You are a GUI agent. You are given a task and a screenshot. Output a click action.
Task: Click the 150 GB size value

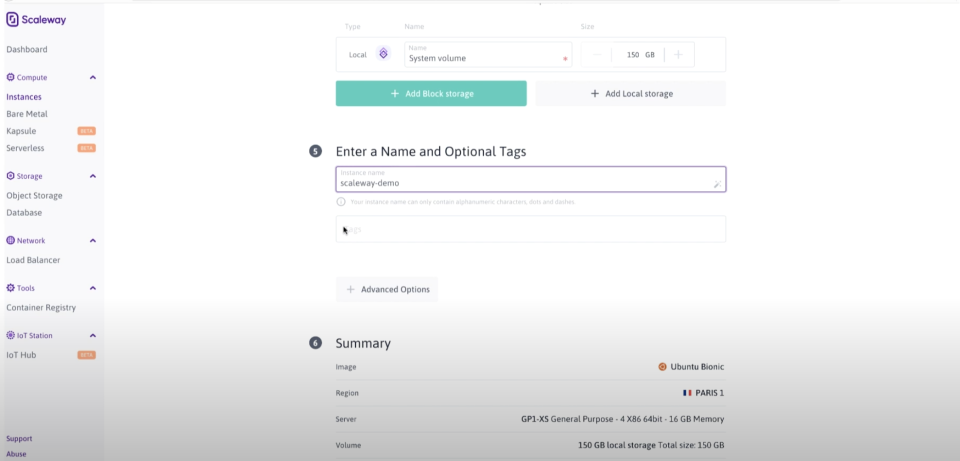[x=640, y=54]
